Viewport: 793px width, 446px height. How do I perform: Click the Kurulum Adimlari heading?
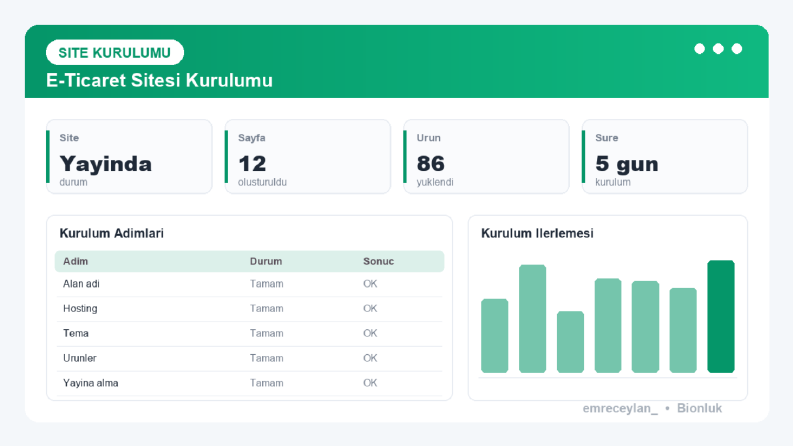click(x=111, y=233)
